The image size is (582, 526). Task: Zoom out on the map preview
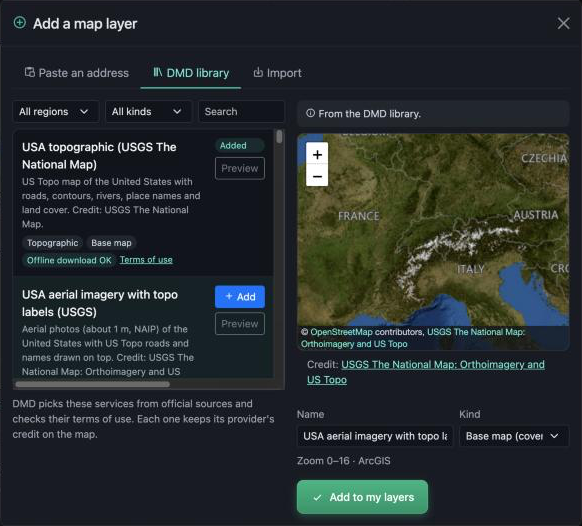pos(317,176)
